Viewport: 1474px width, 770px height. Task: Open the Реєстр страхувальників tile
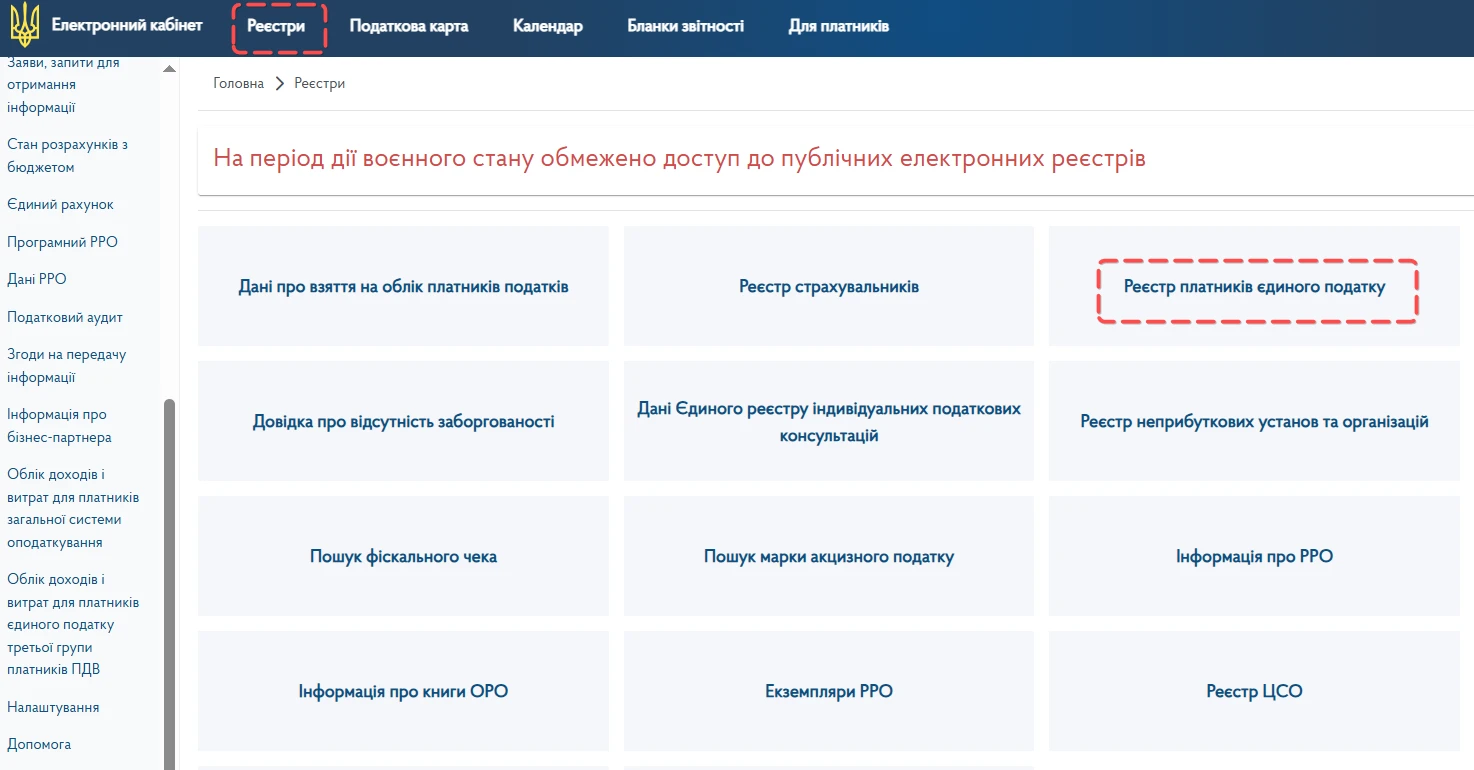point(828,287)
